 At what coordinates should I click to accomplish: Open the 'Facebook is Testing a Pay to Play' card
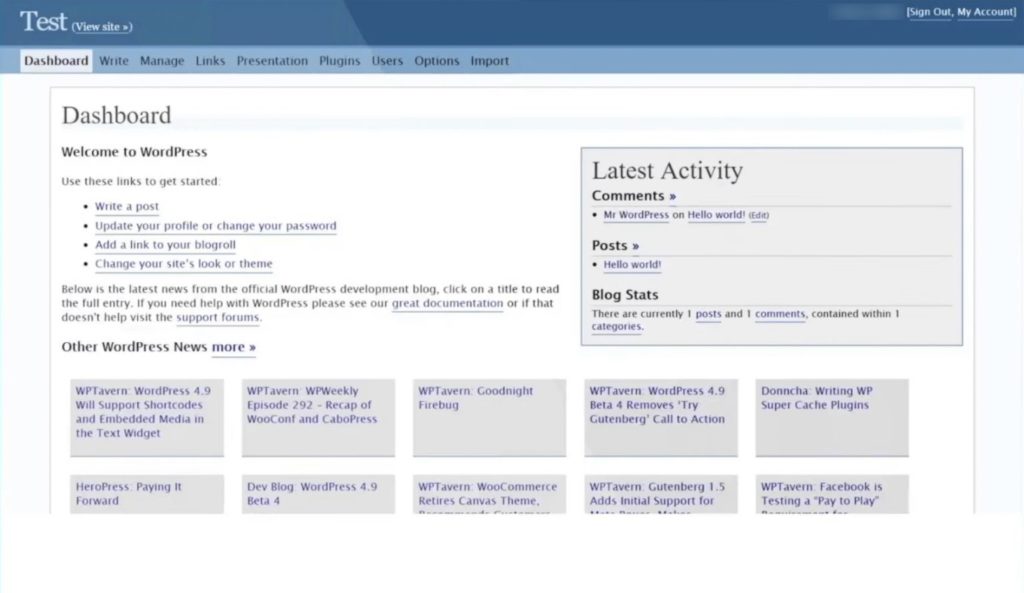point(832,494)
